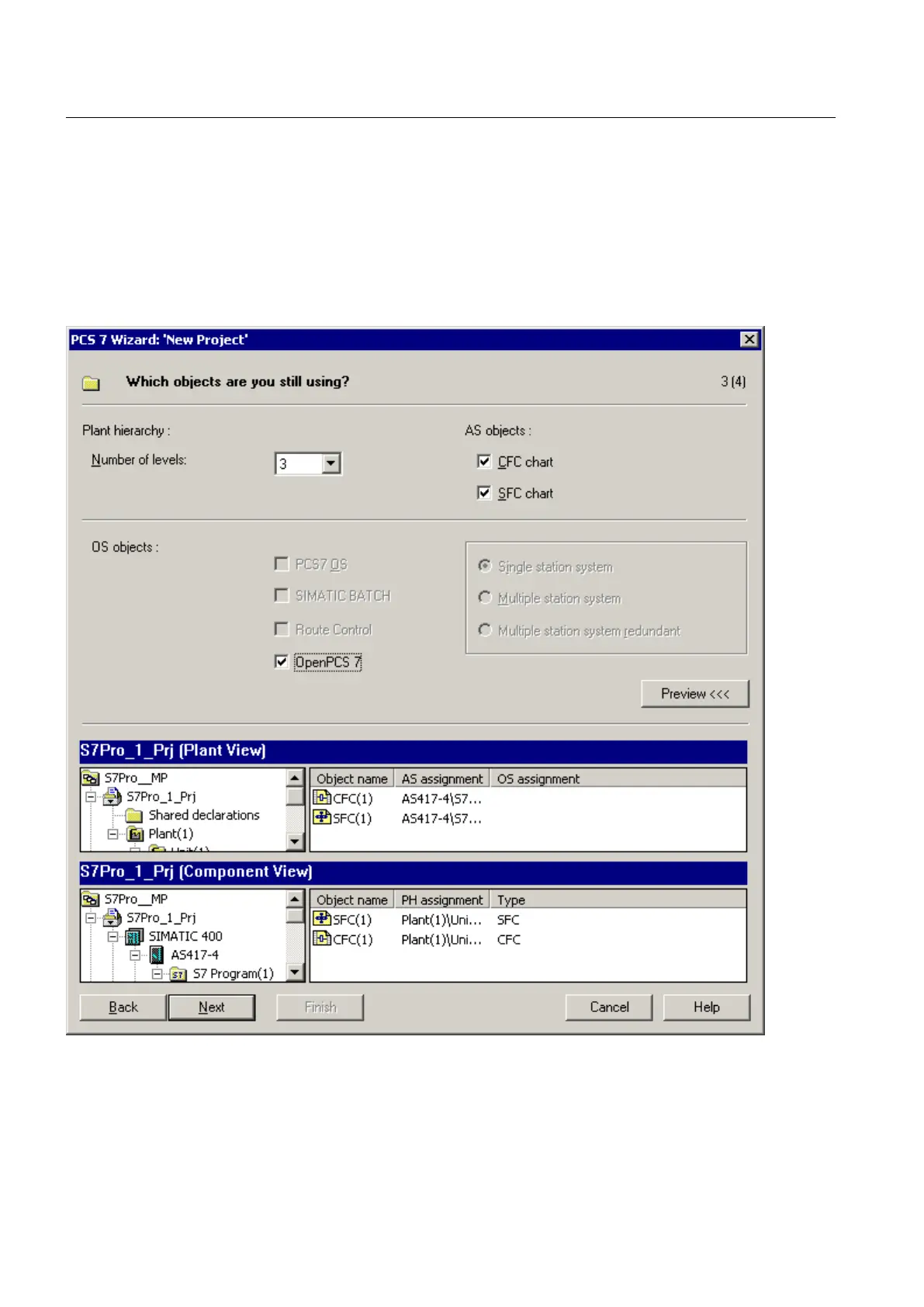Close the PCS 7 Wizard dialog
Screen dimensions: 924x1307
click(x=749, y=339)
